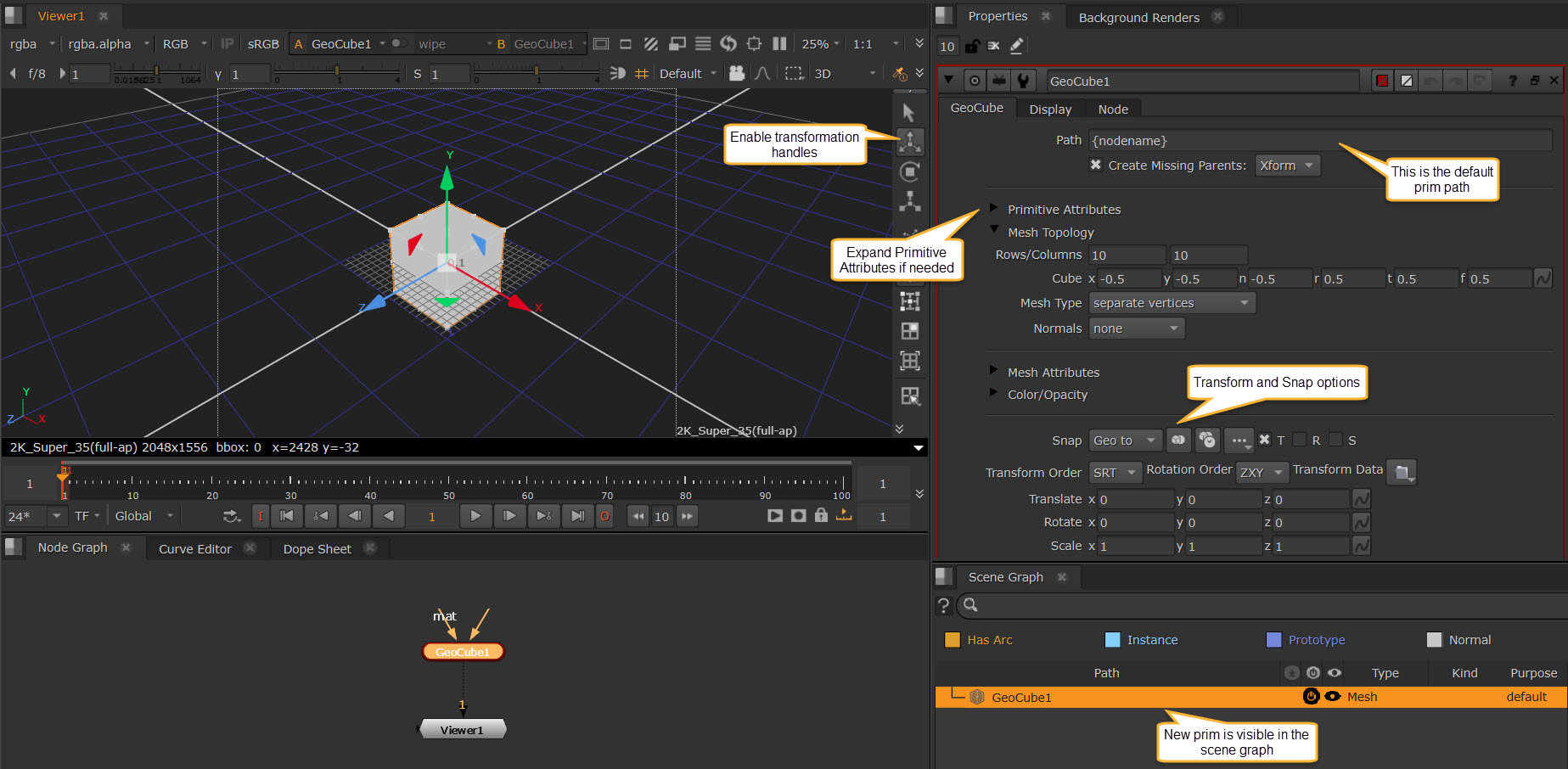Select the arrow selection tool in viewer sidebar
The height and width of the screenshot is (769, 1568).
[x=908, y=111]
